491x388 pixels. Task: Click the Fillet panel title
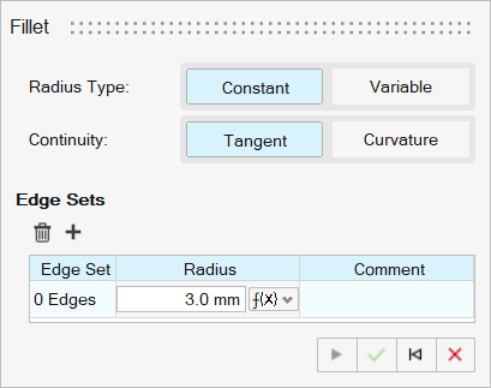pos(30,27)
